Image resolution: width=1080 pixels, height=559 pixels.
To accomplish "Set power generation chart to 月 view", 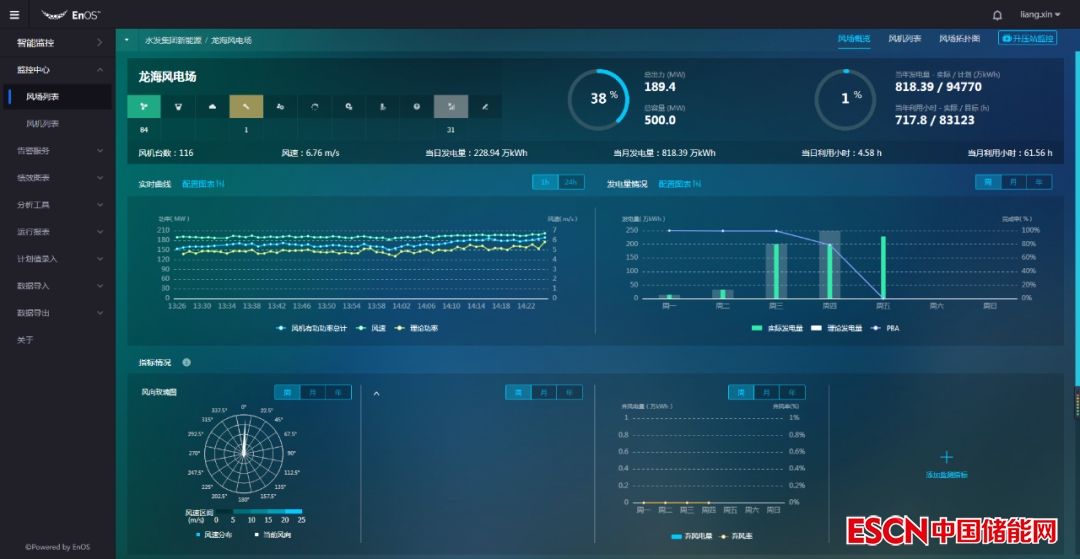I will [x=1013, y=182].
